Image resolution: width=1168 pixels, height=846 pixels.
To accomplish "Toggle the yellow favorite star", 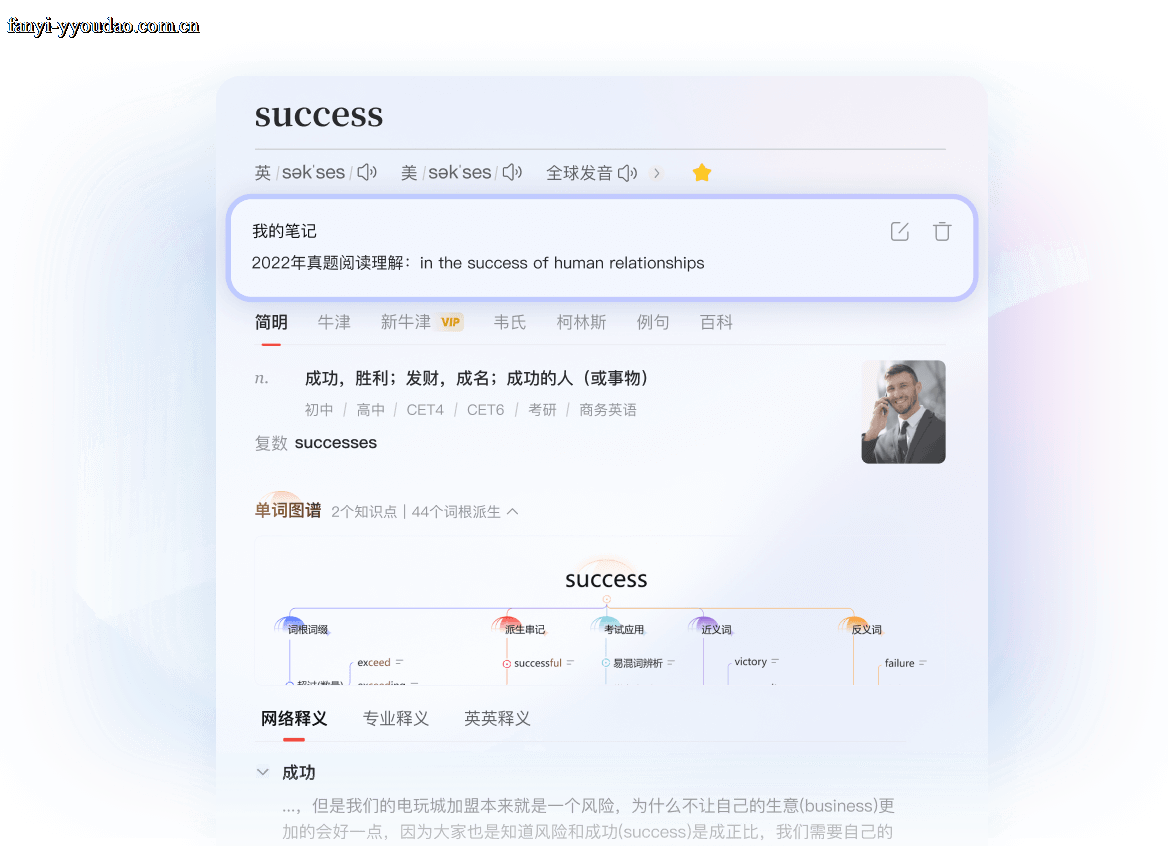I will coord(702,173).
